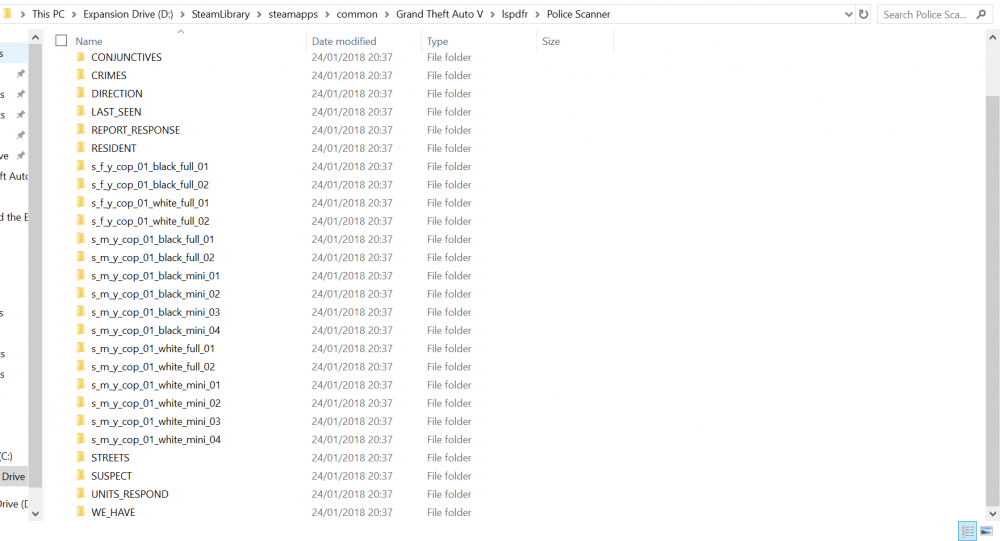Viewport: 1000px width, 541px height.
Task: Click the SUSPECT folder icon
Action: coord(80,476)
